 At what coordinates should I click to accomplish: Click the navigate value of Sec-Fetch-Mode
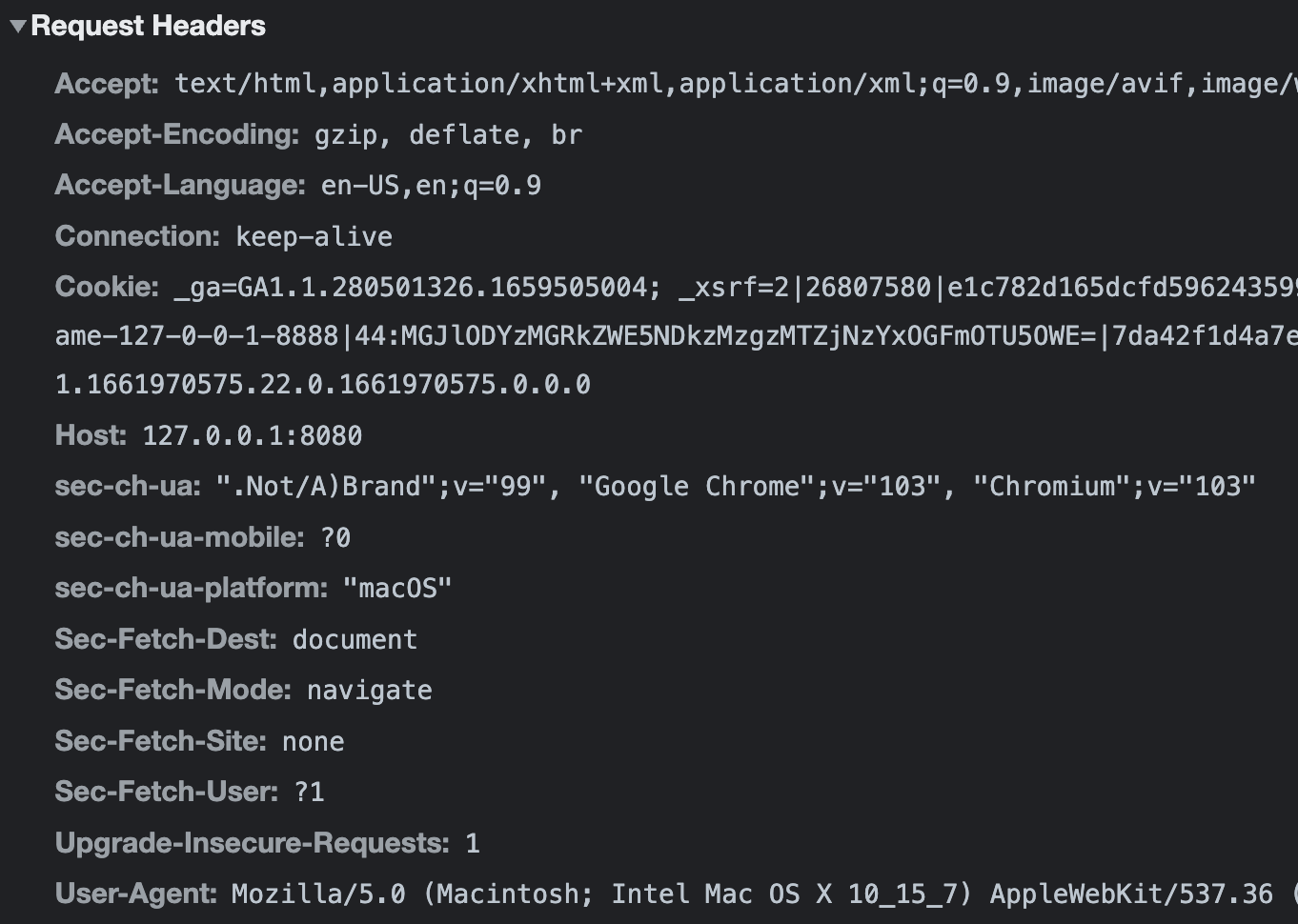tap(369, 691)
